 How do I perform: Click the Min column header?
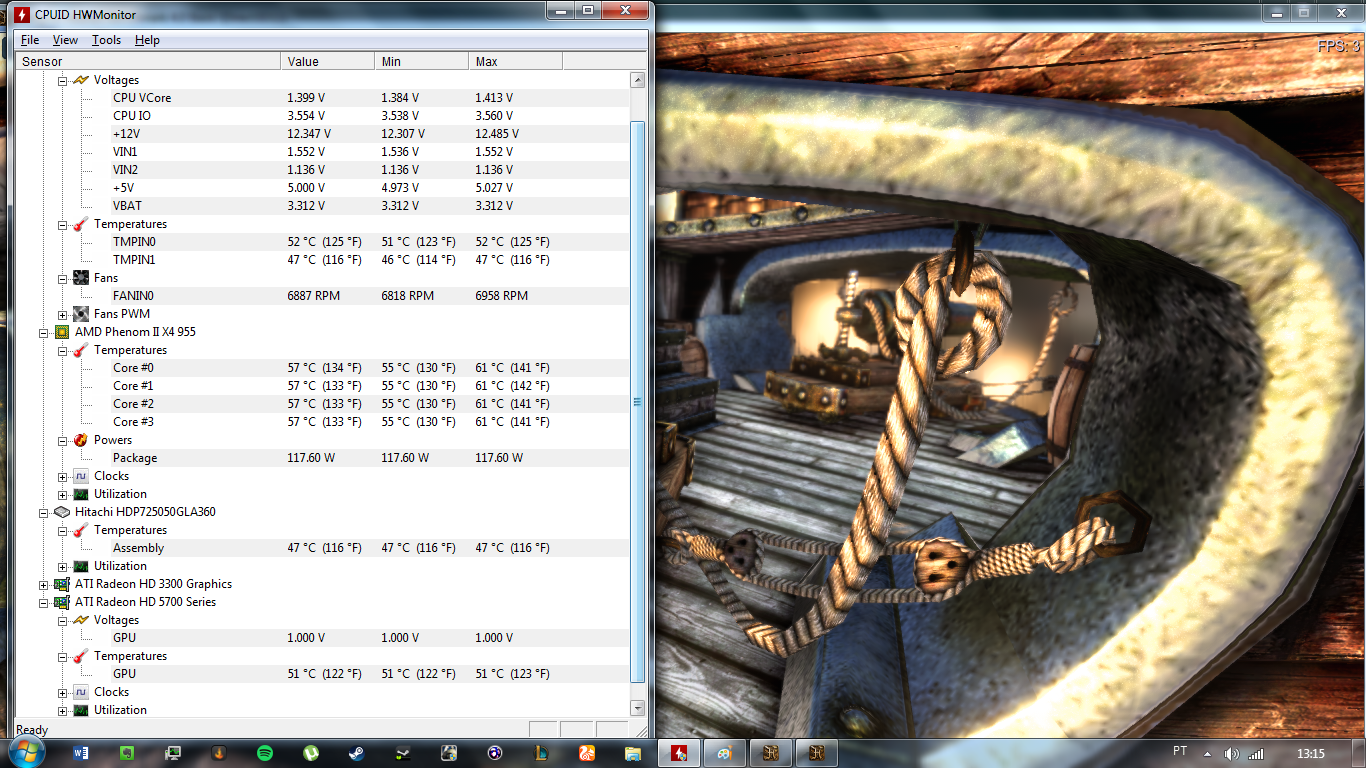(x=422, y=61)
